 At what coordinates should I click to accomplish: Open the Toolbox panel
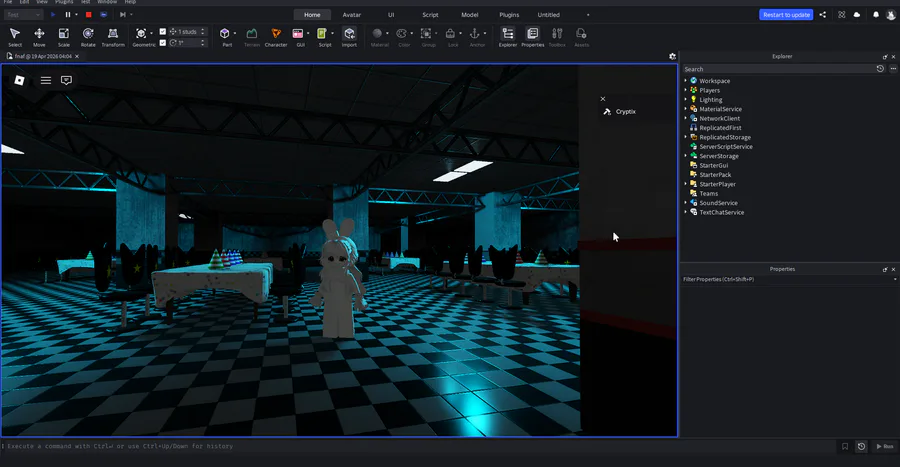click(x=557, y=37)
